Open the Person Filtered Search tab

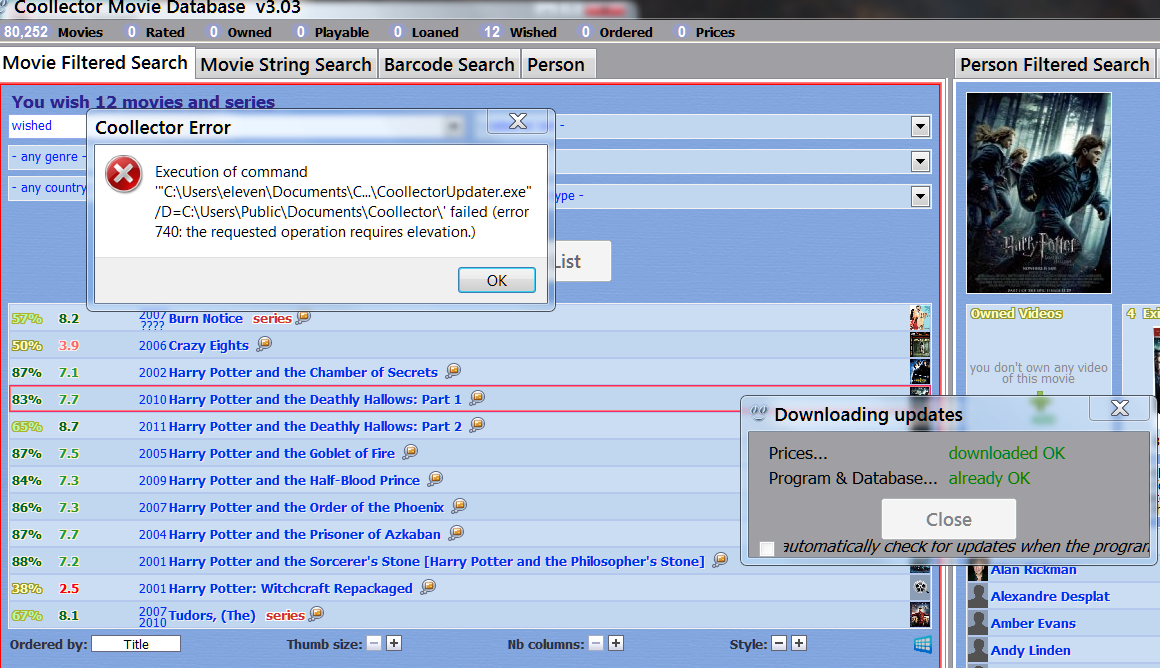coord(1055,64)
